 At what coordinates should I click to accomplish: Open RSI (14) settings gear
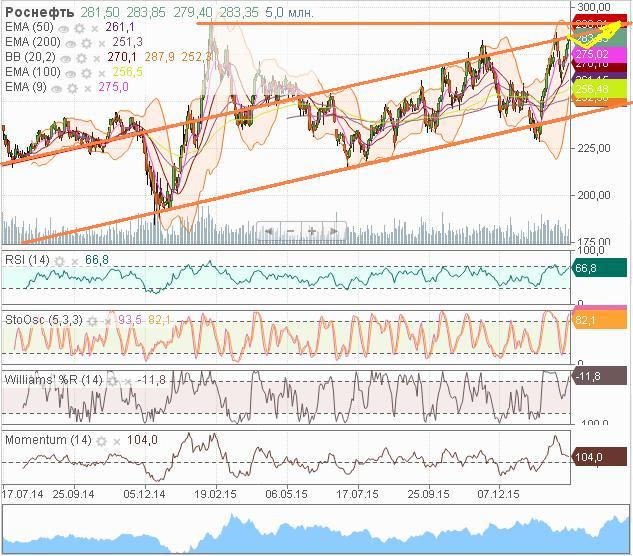point(59,262)
